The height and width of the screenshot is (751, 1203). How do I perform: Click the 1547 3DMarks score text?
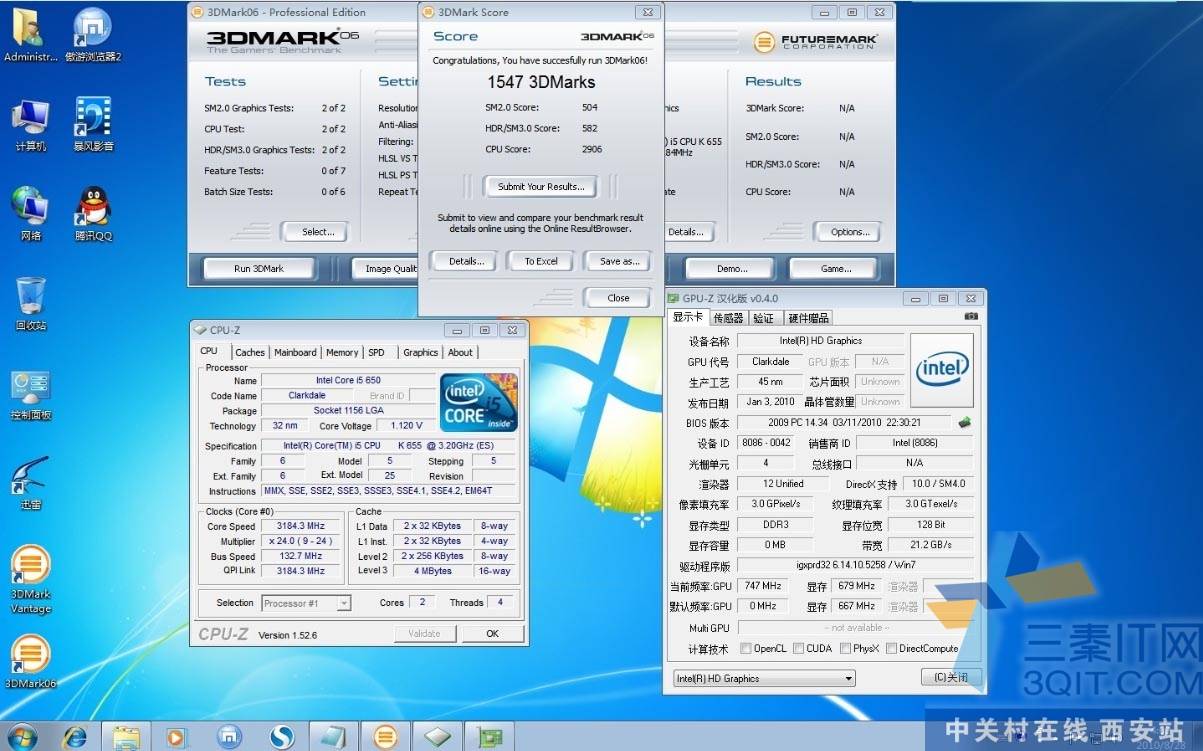(541, 82)
